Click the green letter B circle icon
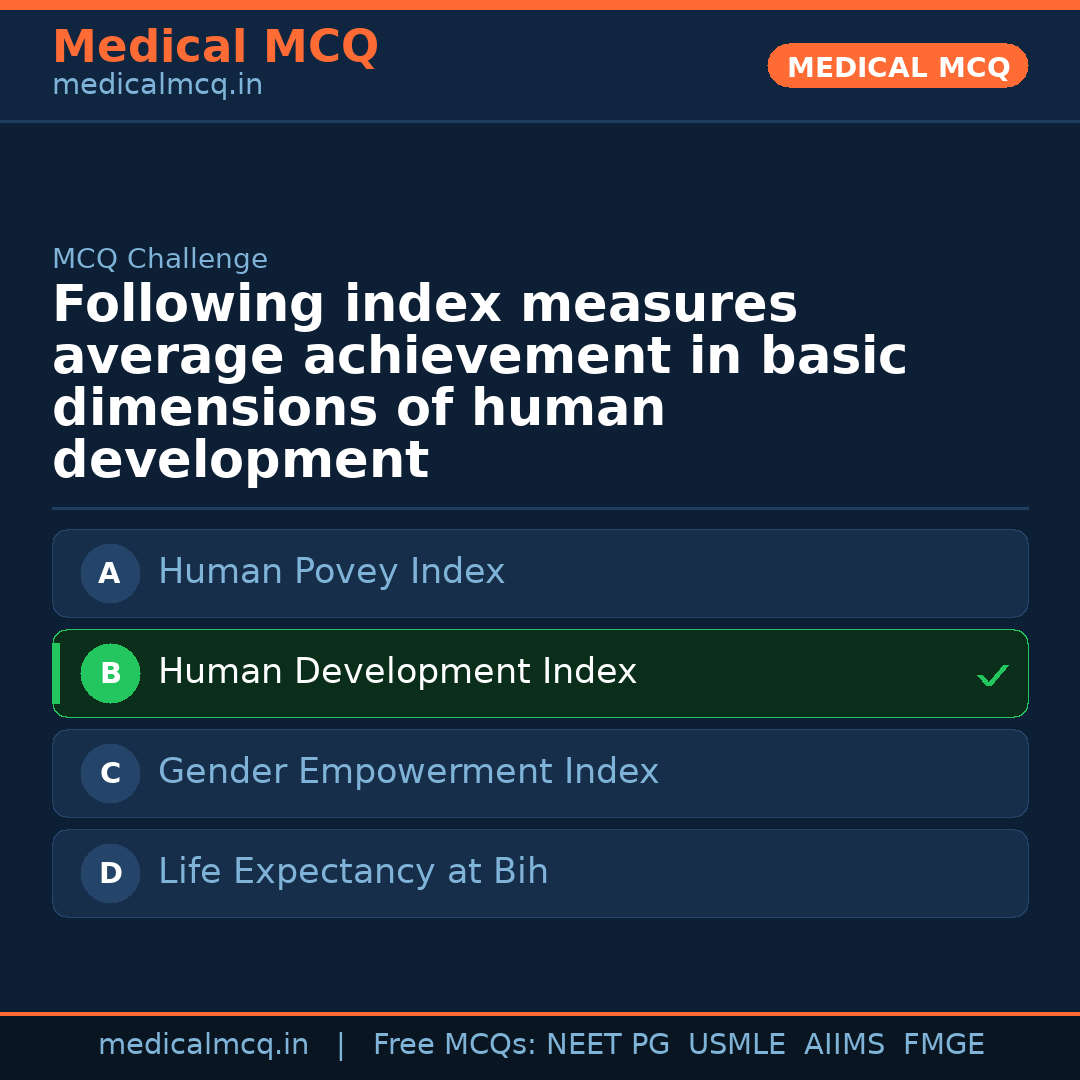The image size is (1080, 1080). [x=110, y=673]
